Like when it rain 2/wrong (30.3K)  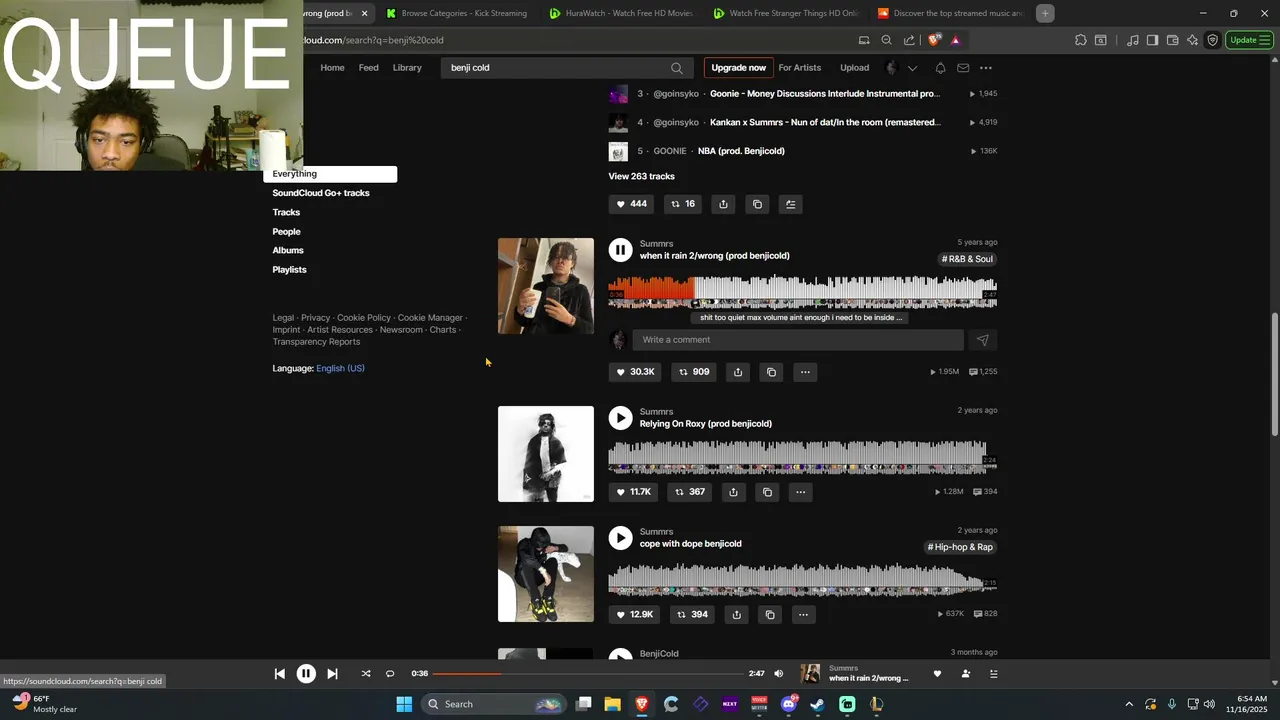(635, 372)
